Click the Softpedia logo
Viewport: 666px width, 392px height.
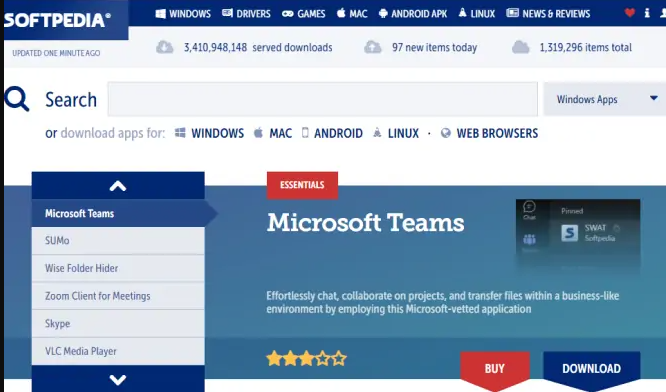(57, 20)
